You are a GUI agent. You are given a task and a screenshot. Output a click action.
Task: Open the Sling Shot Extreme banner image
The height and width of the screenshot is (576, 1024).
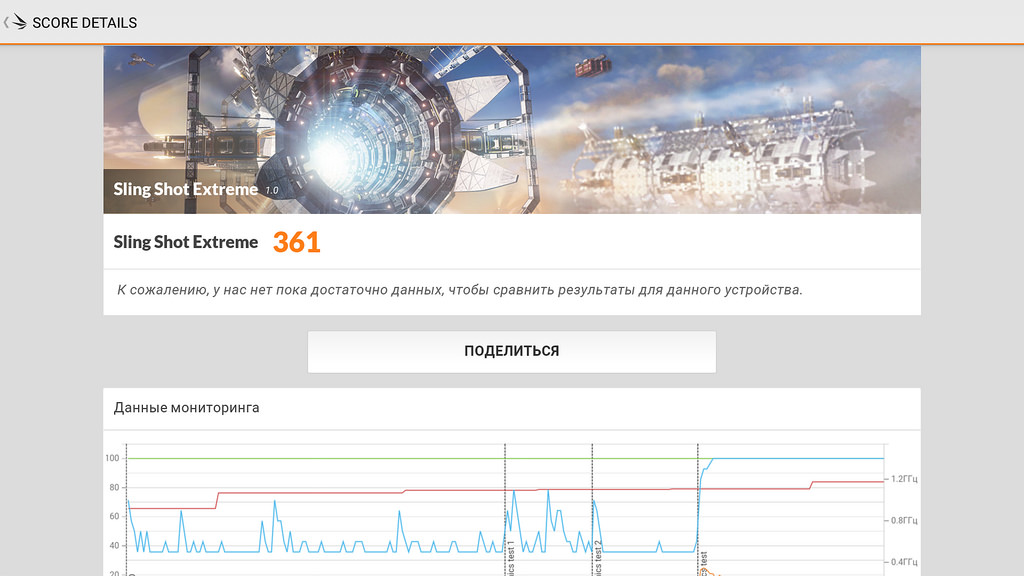[511, 129]
